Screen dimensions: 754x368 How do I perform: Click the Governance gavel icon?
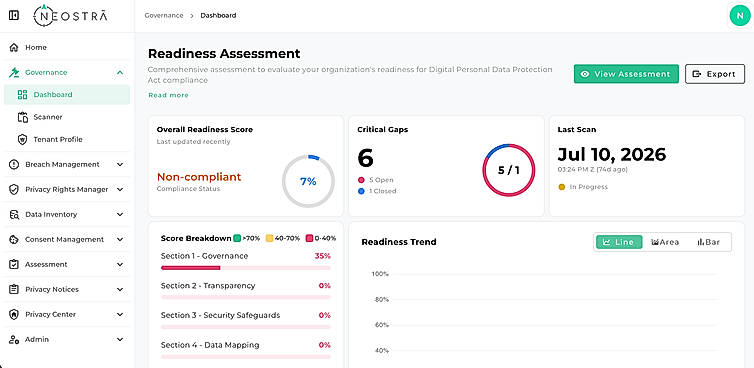pos(14,73)
